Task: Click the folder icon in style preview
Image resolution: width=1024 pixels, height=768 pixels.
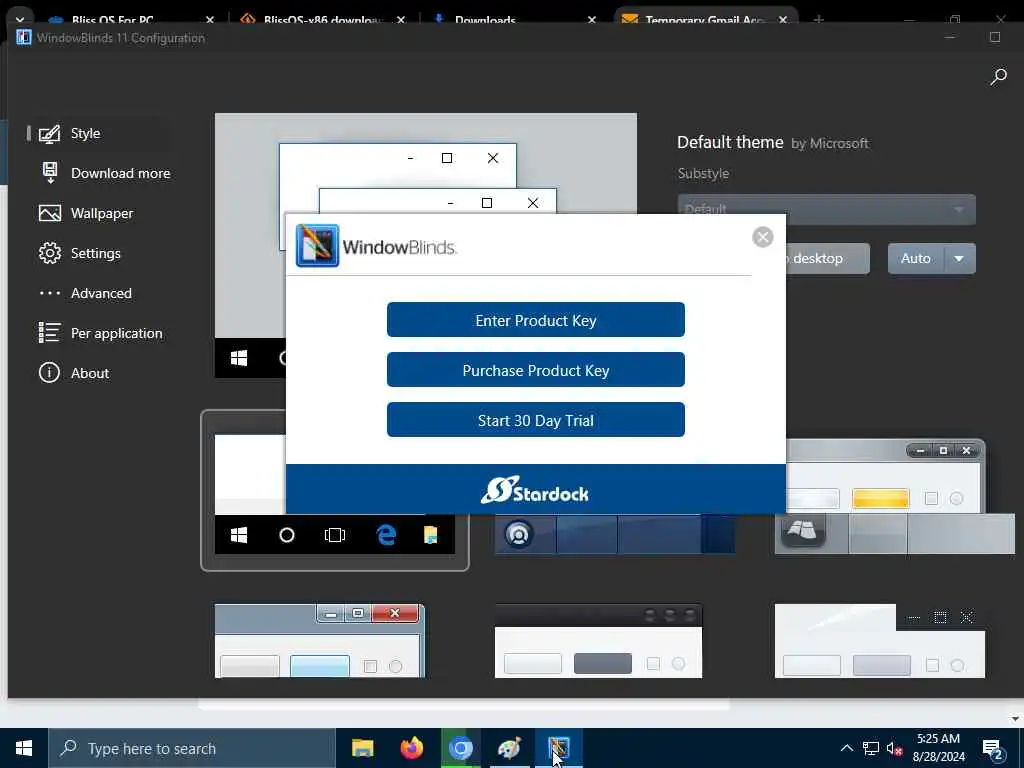Action: pyautogui.click(x=430, y=535)
